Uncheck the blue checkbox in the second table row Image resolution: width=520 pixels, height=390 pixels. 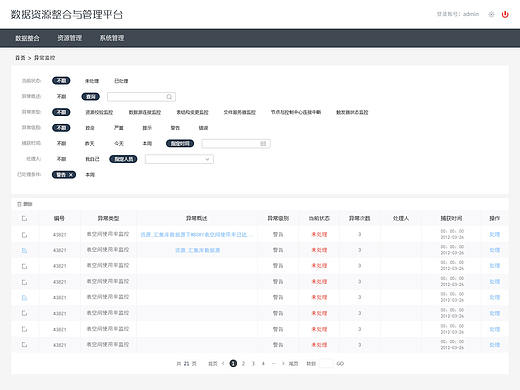pyautogui.click(x=24, y=250)
